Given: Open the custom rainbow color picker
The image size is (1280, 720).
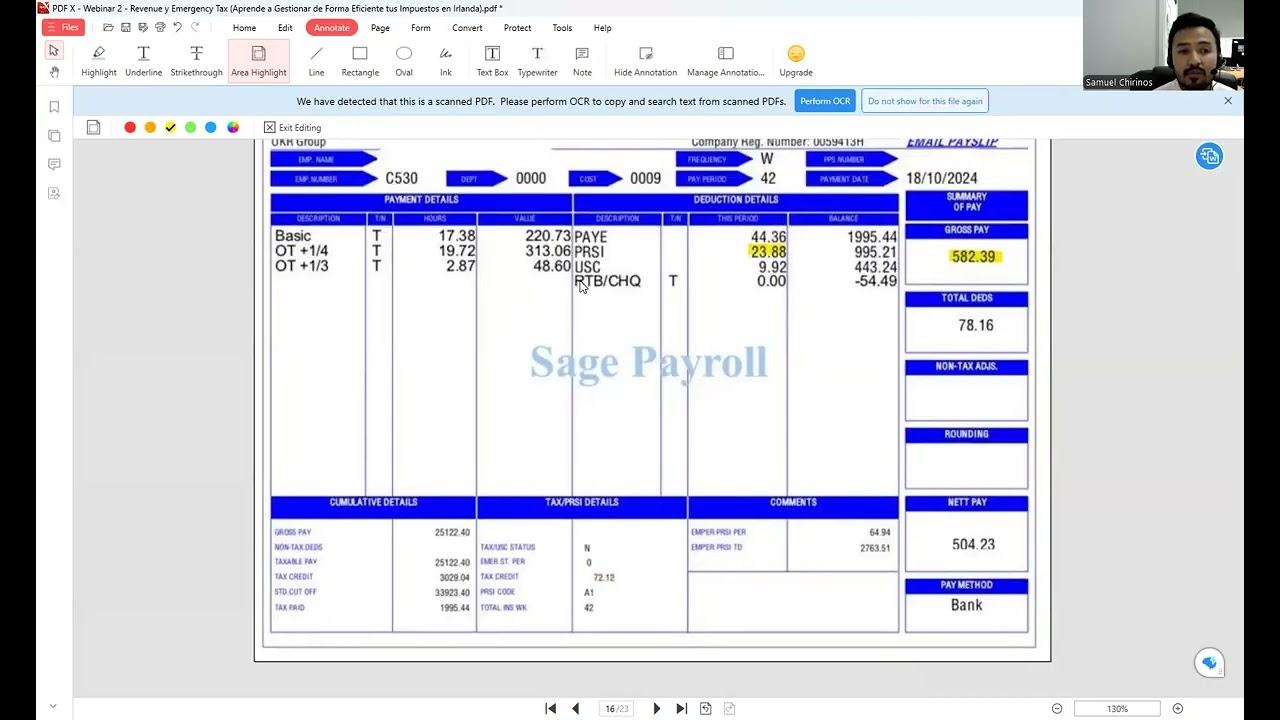Looking at the screenshot, I should 233,127.
